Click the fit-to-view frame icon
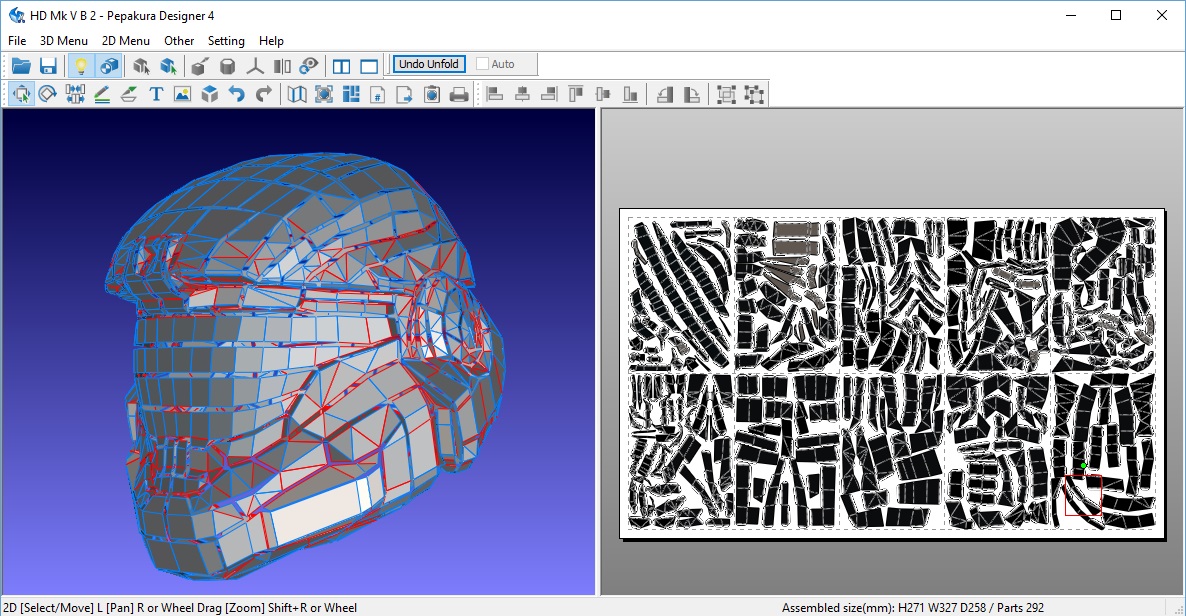This screenshot has width=1186, height=616. click(x=324, y=94)
